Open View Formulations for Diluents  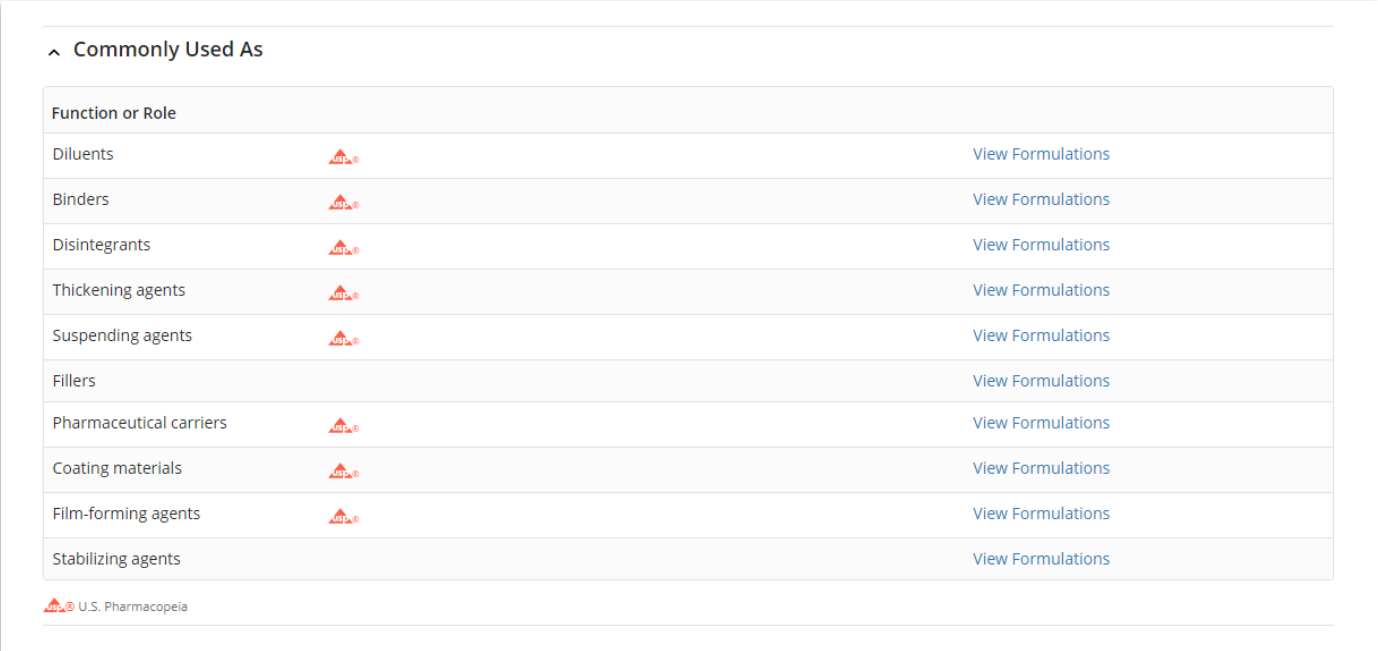(1041, 154)
